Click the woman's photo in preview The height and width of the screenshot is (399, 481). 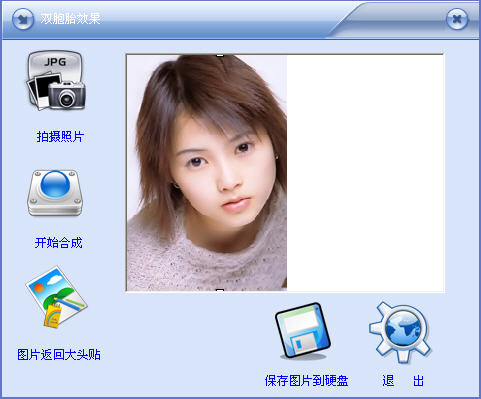207,173
